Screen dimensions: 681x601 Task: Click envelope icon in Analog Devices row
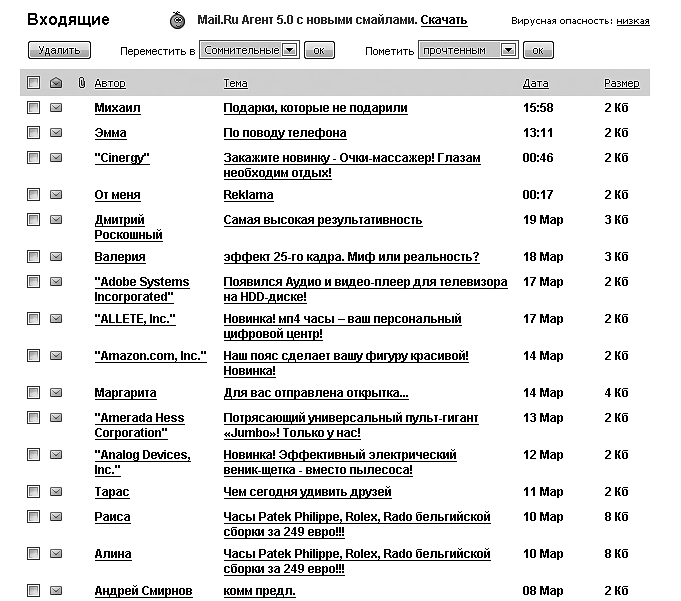pos(56,455)
